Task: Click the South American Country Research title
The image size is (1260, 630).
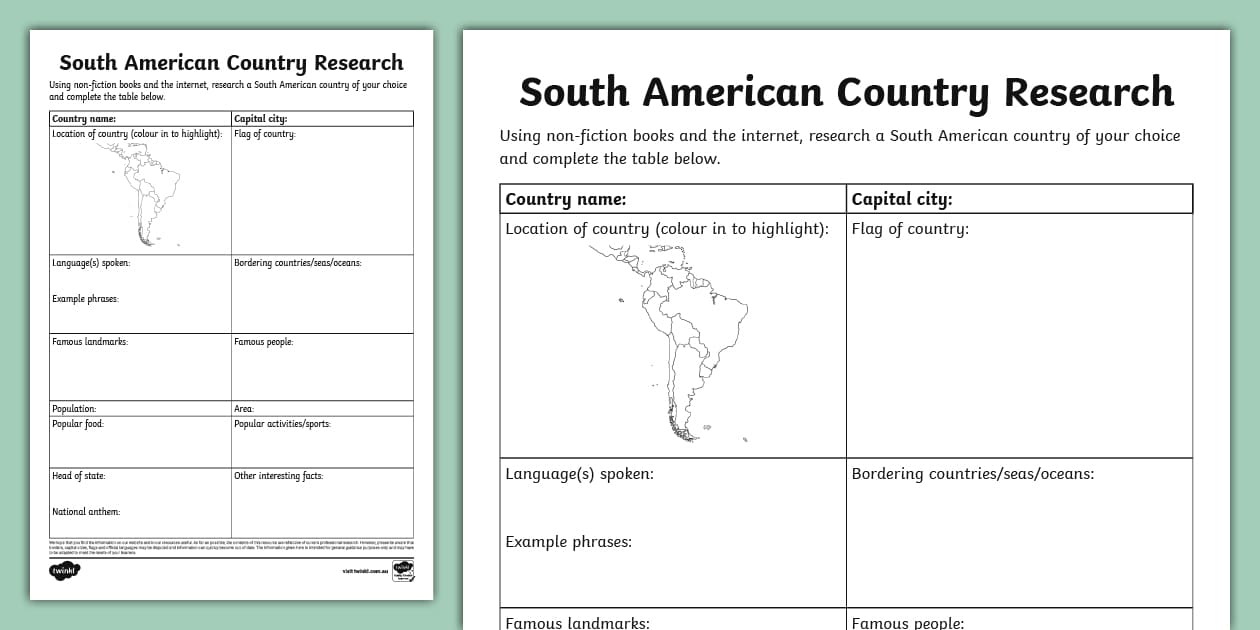Action: point(845,91)
